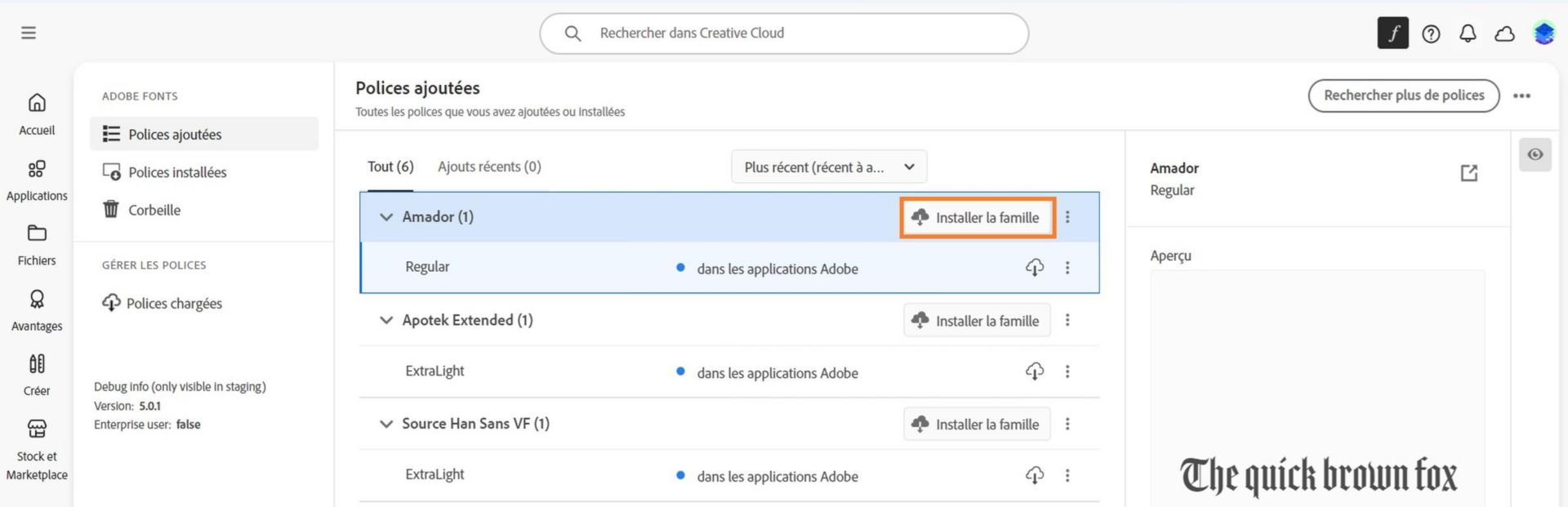Viewport: 1568px width, 507px height.
Task: Click Installer la famille for Source Han Sans
Action: 977,424
